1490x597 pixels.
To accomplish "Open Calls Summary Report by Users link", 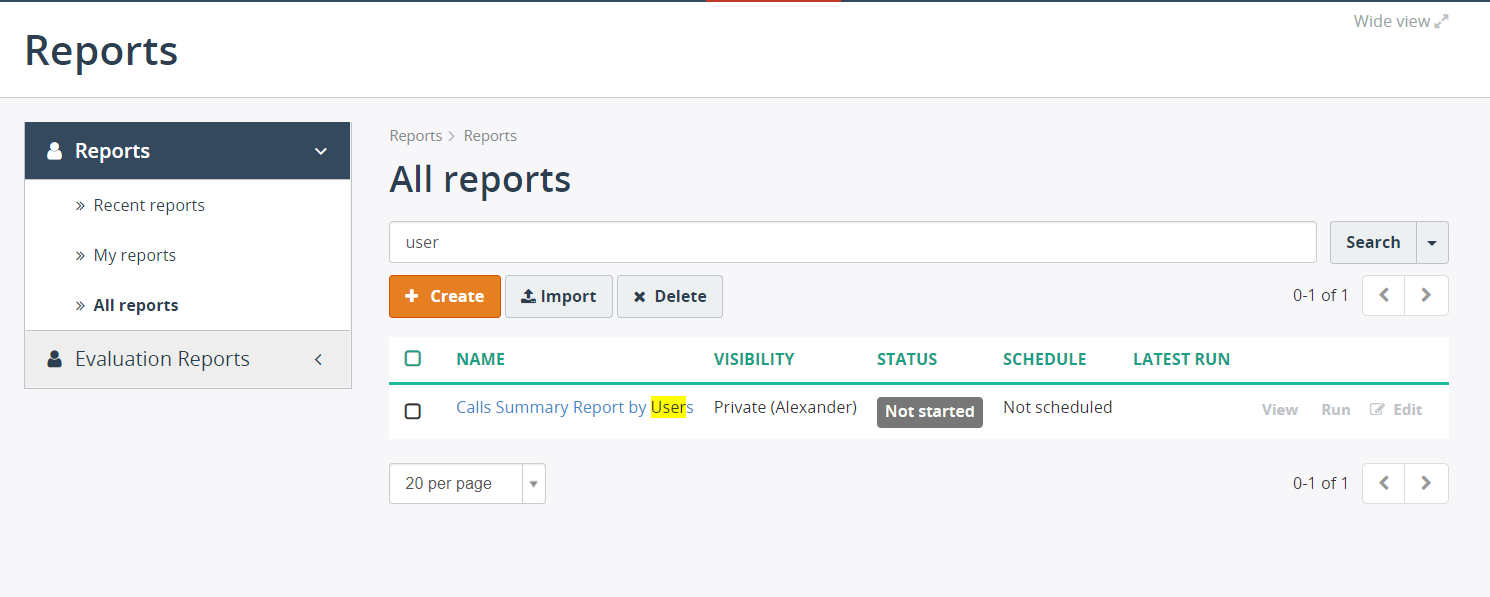I will (575, 407).
